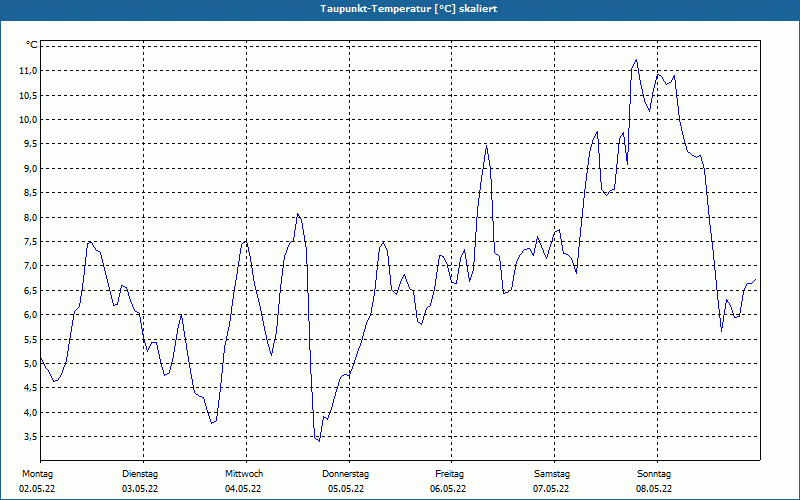The height and width of the screenshot is (500, 800).
Task: Click the '04.05.22' date label
Action: (x=243, y=489)
